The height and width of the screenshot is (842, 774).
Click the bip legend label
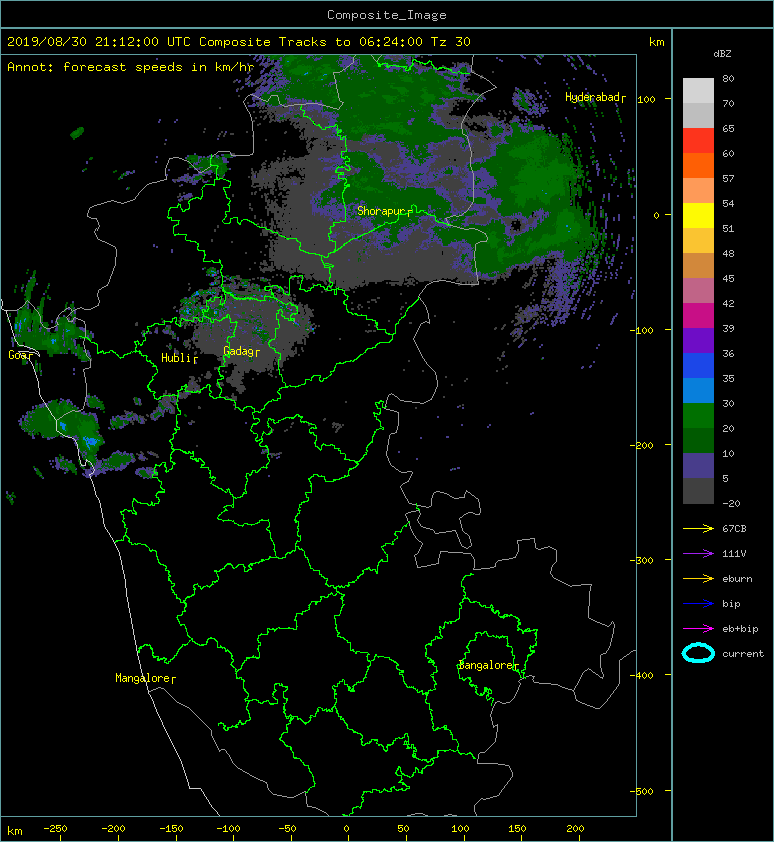(x=731, y=604)
